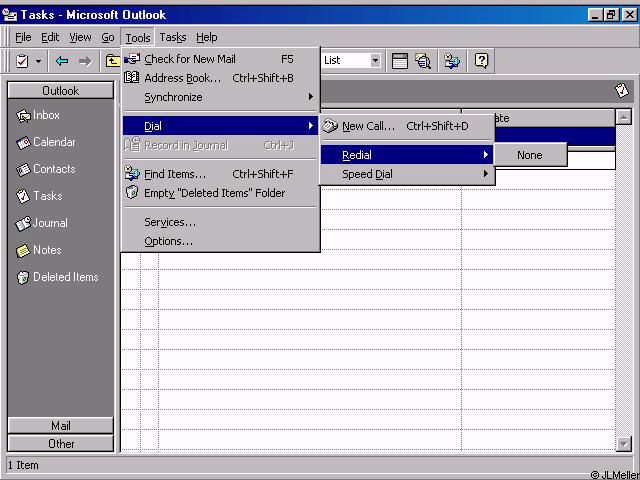The height and width of the screenshot is (480, 640).
Task: Click the Other group button
Action: coord(60,443)
